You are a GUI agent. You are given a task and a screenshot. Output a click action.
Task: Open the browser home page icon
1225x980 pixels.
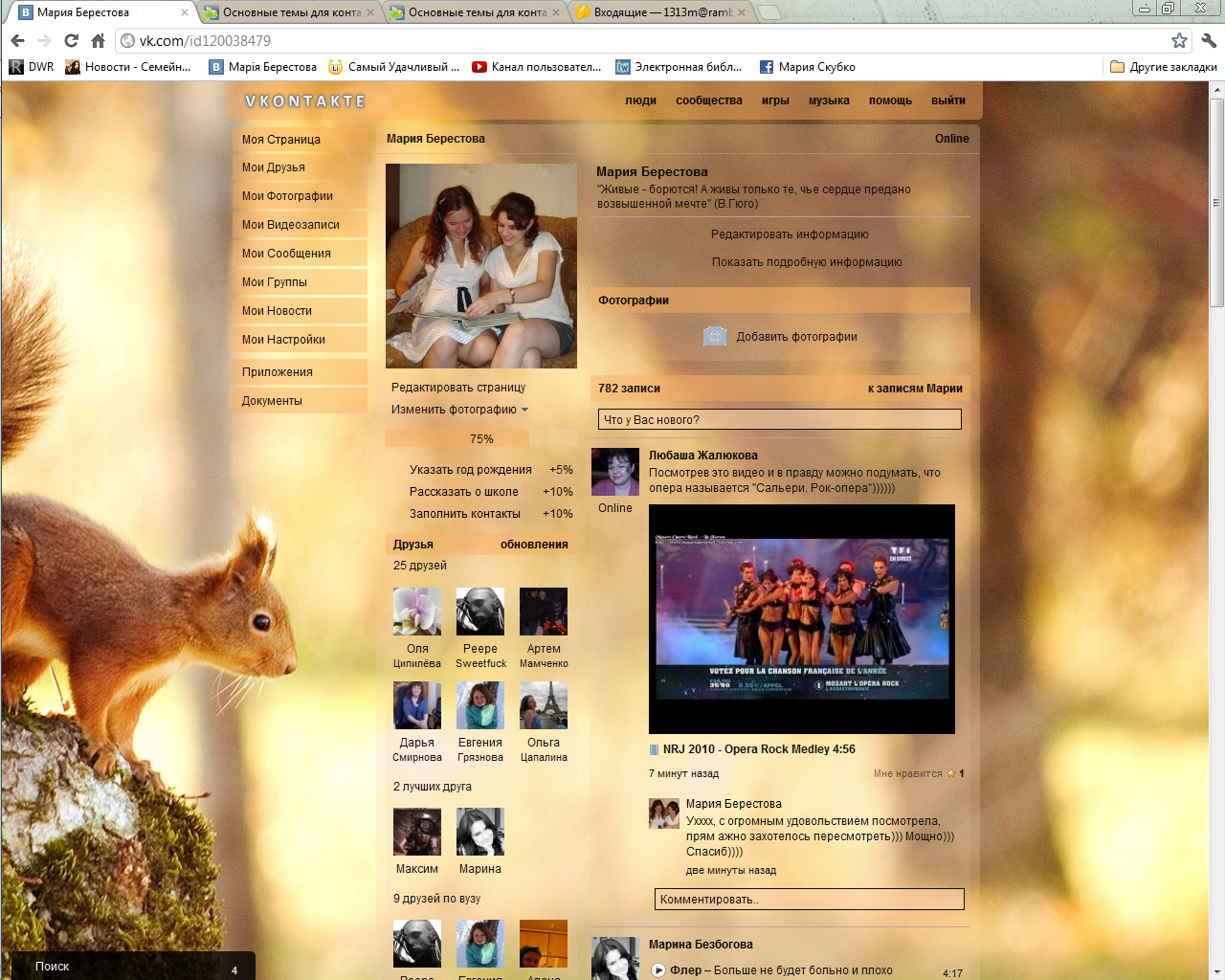tap(98, 40)
